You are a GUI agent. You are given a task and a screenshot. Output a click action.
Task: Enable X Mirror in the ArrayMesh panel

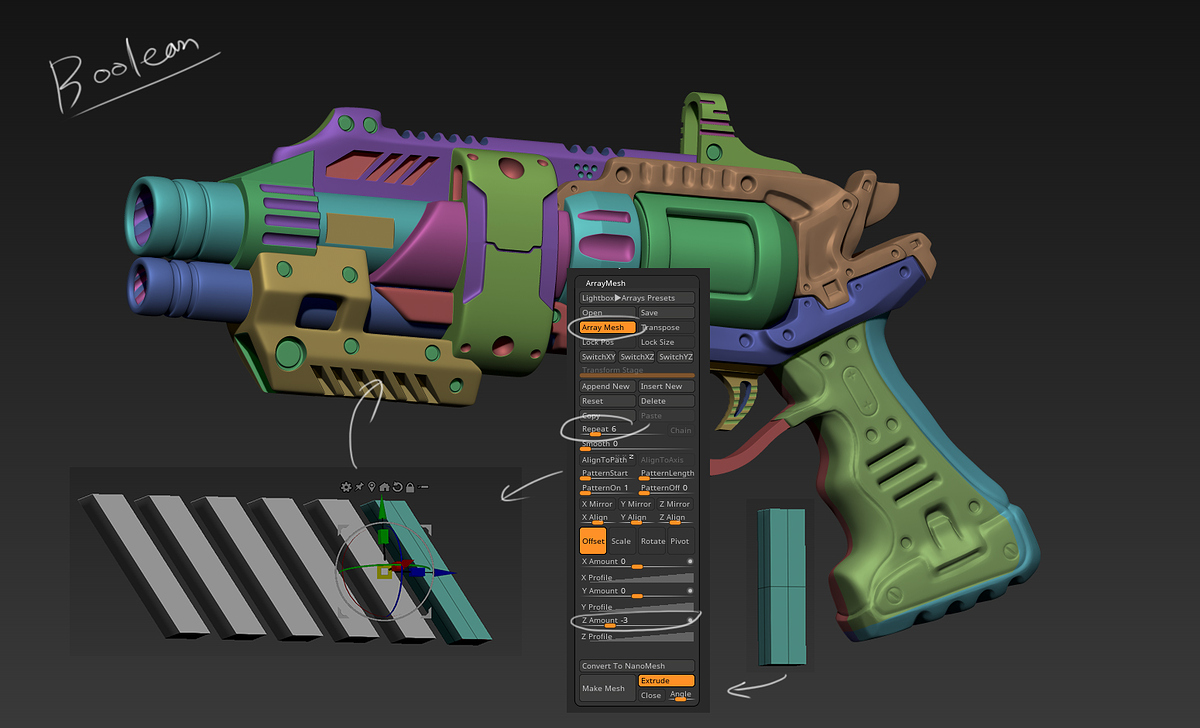598,504
